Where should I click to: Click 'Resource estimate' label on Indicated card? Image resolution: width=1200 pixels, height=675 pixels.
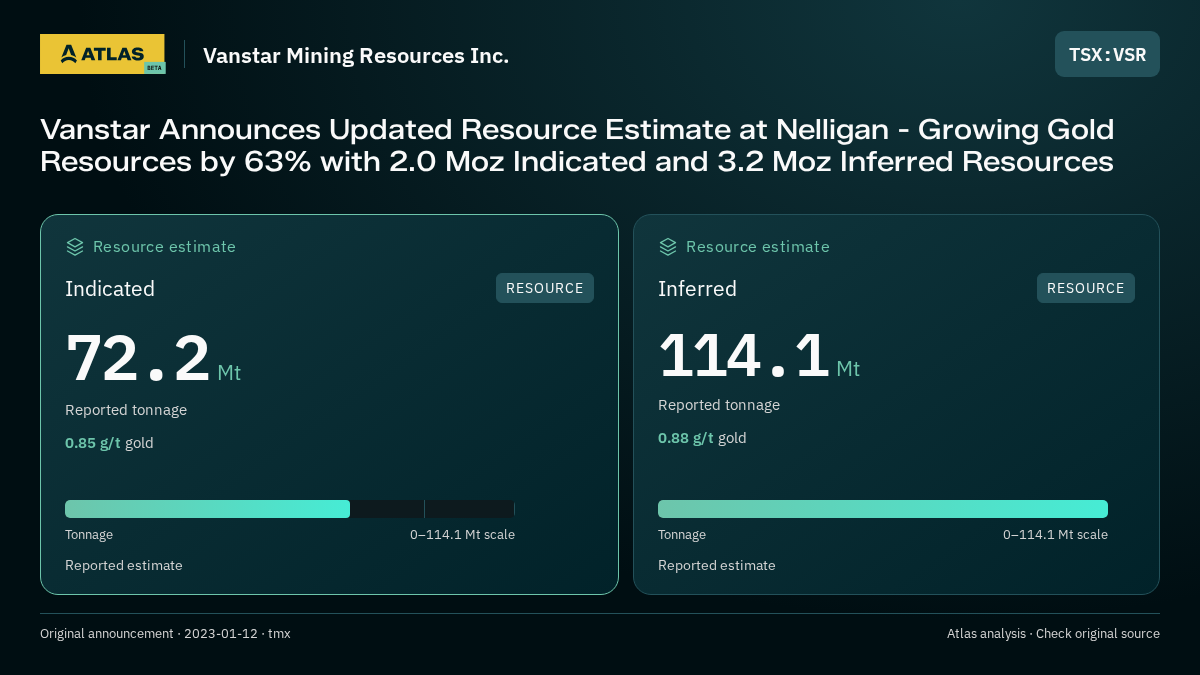[164, 247]
